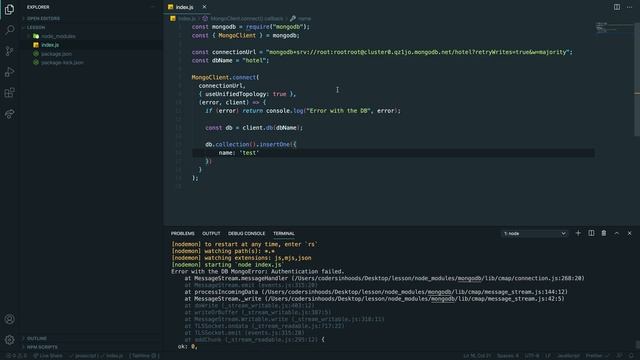Click the editor minimap
Image resolution: width=640 pixels, height=360 pixels.
pyautogui.click(x=614, y=29)
